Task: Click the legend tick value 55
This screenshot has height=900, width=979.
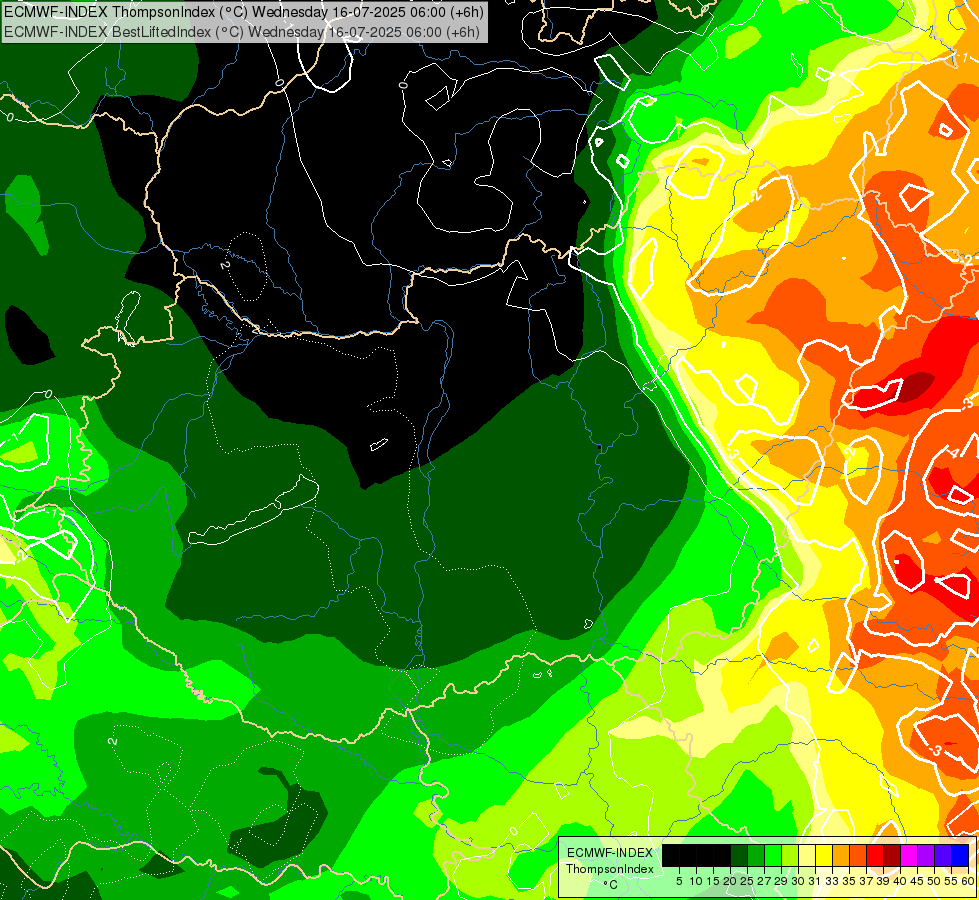Action: (952, 881)
